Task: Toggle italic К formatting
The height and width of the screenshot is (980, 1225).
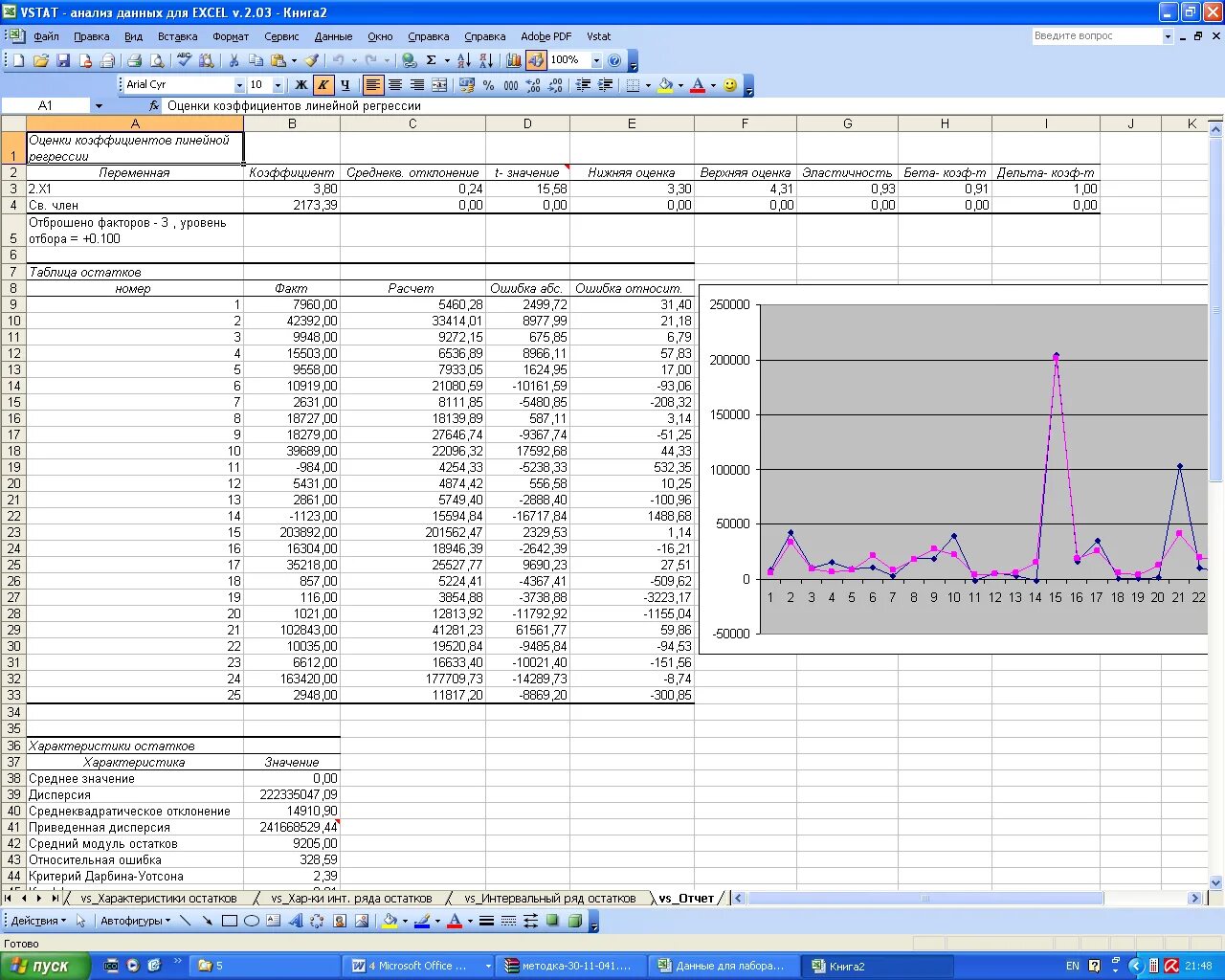Action: 323,85
